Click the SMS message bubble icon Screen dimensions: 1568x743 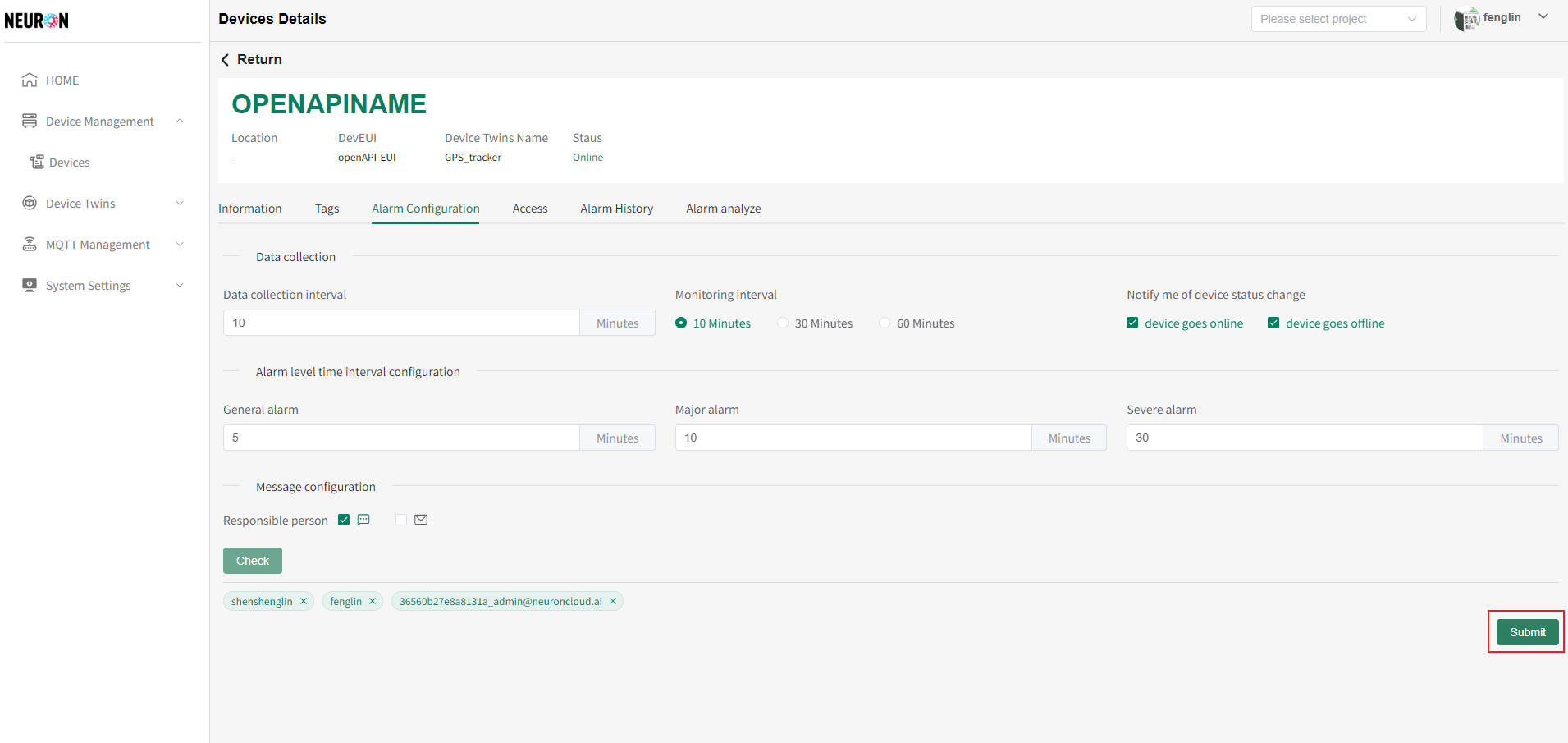pyautogui.click(x=363, y=520)
